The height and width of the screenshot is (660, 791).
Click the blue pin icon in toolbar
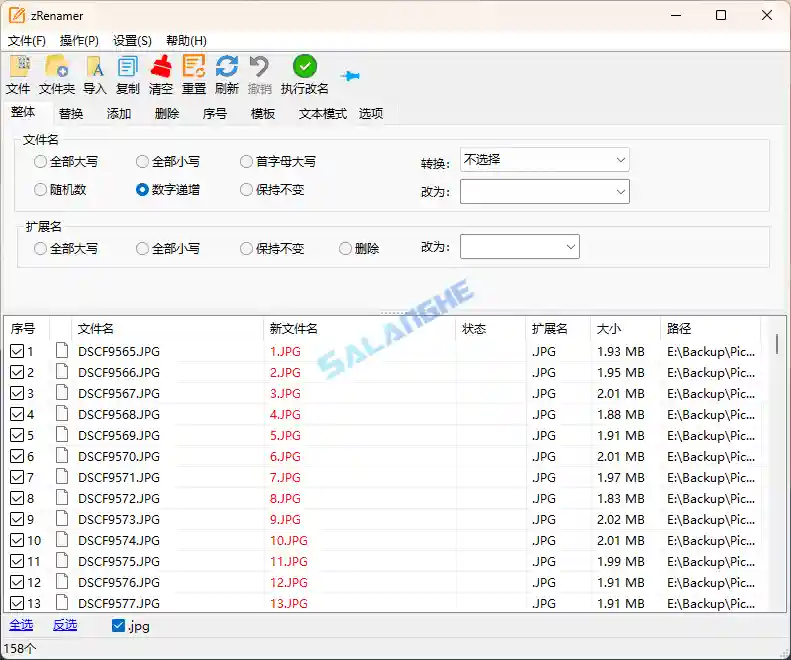tap(350, 76)
